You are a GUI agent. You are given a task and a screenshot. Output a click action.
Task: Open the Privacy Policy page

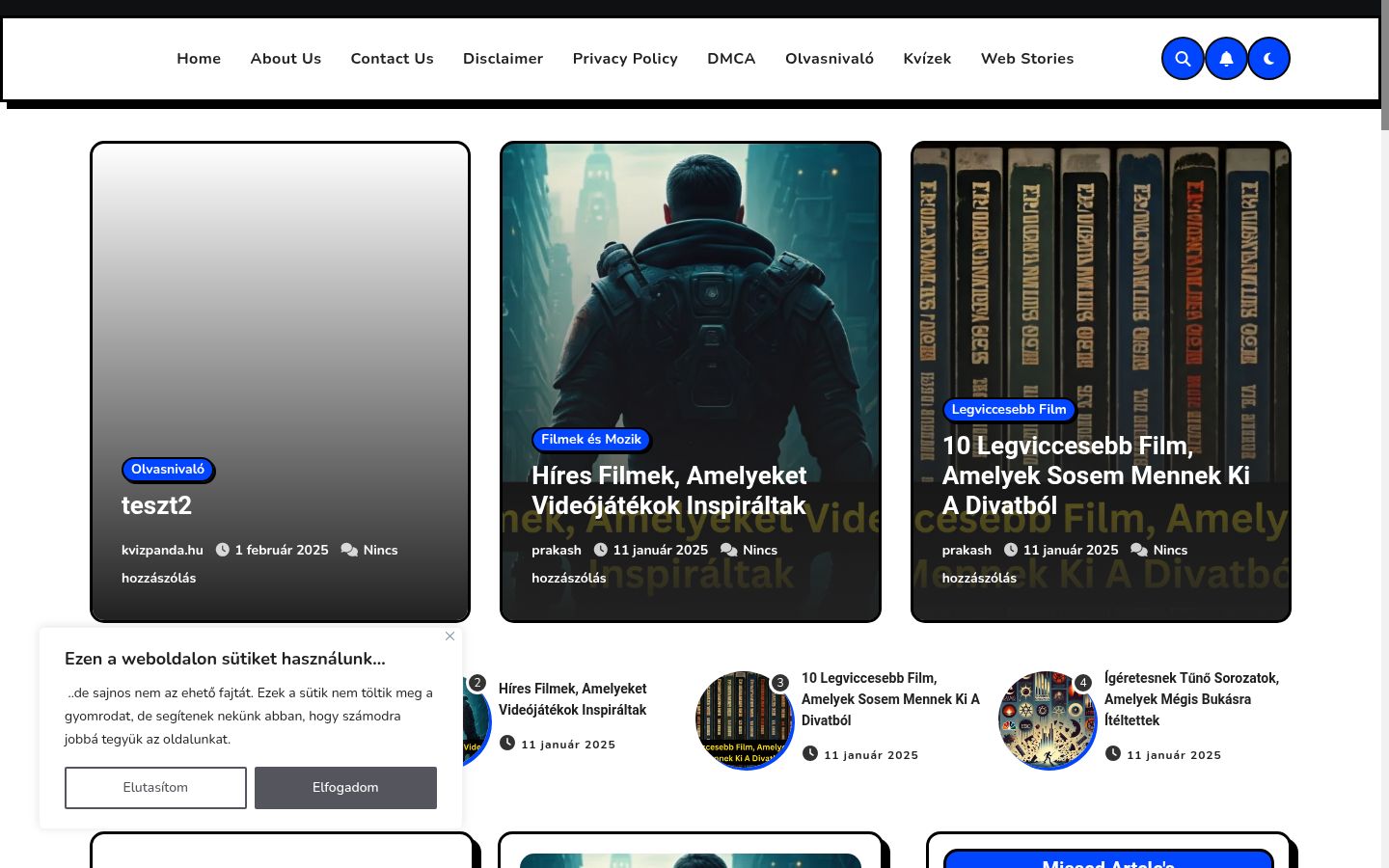click(625, 59)
